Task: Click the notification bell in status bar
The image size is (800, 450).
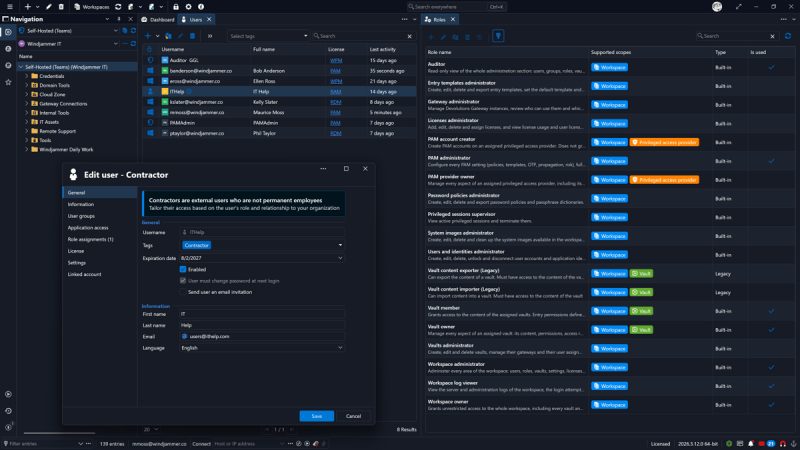Action: [x=751, y=444]
